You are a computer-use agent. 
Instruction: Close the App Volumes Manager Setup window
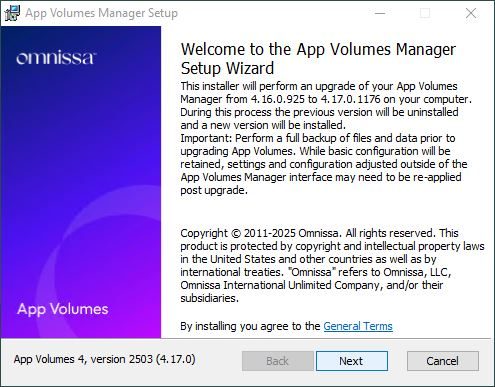tap(471, 13)
